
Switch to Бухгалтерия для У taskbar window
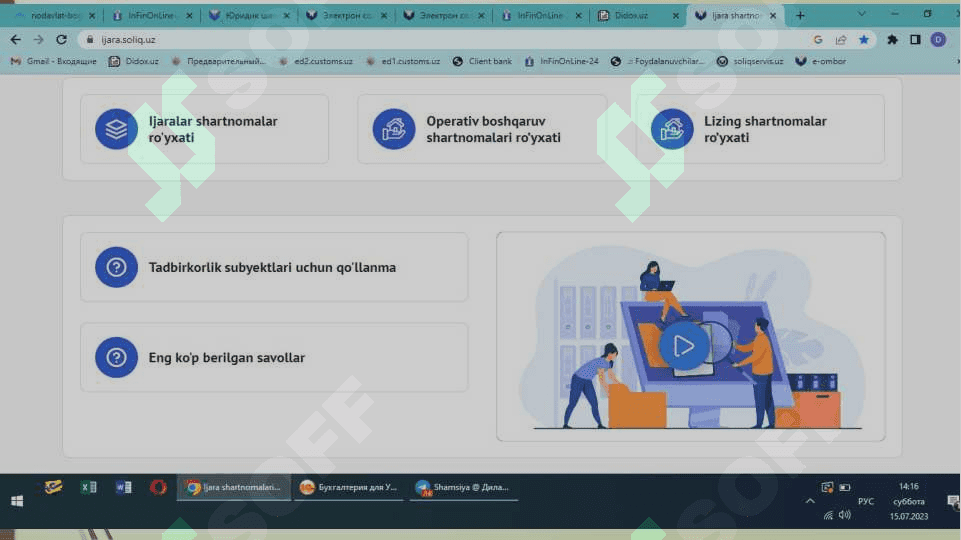click(x=349, y=487)
